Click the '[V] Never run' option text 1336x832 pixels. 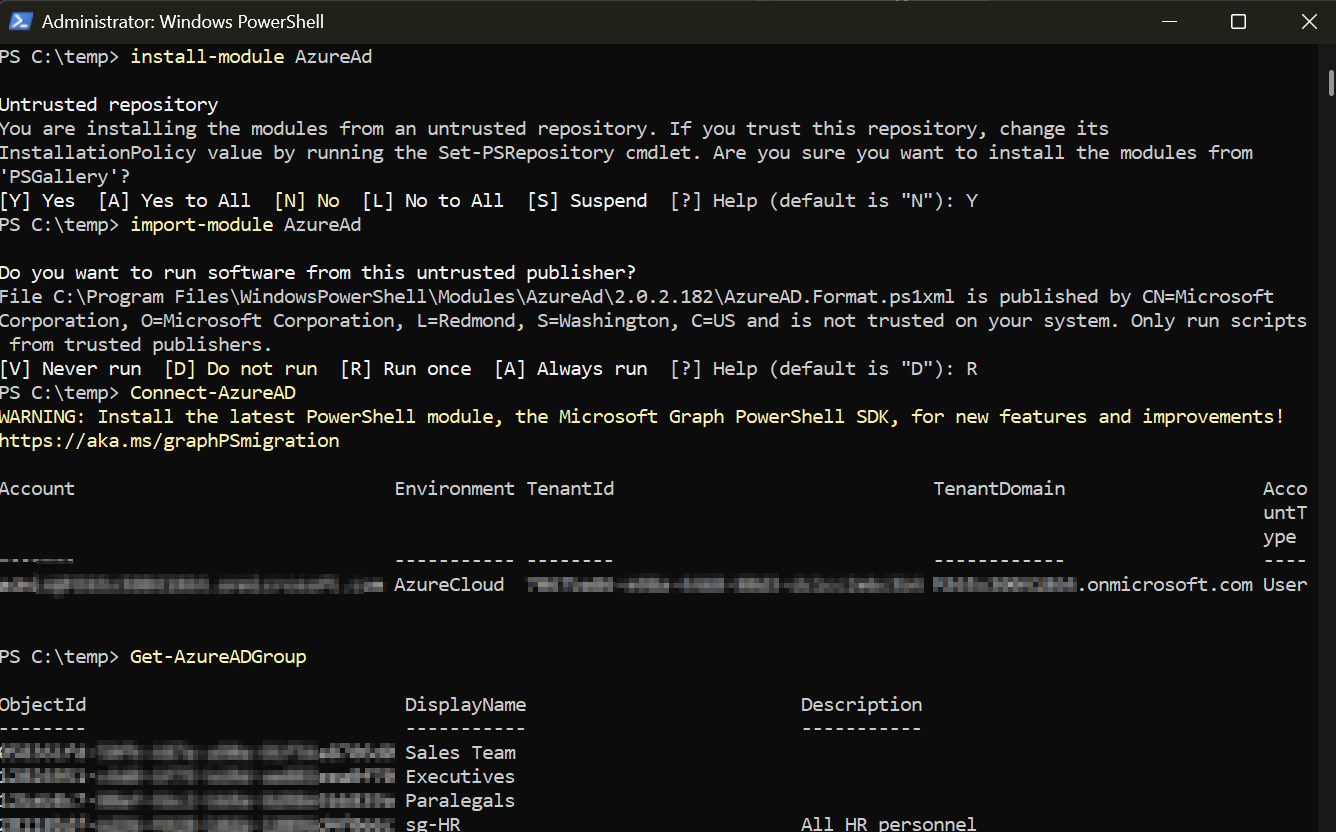(x=70, y=369)
